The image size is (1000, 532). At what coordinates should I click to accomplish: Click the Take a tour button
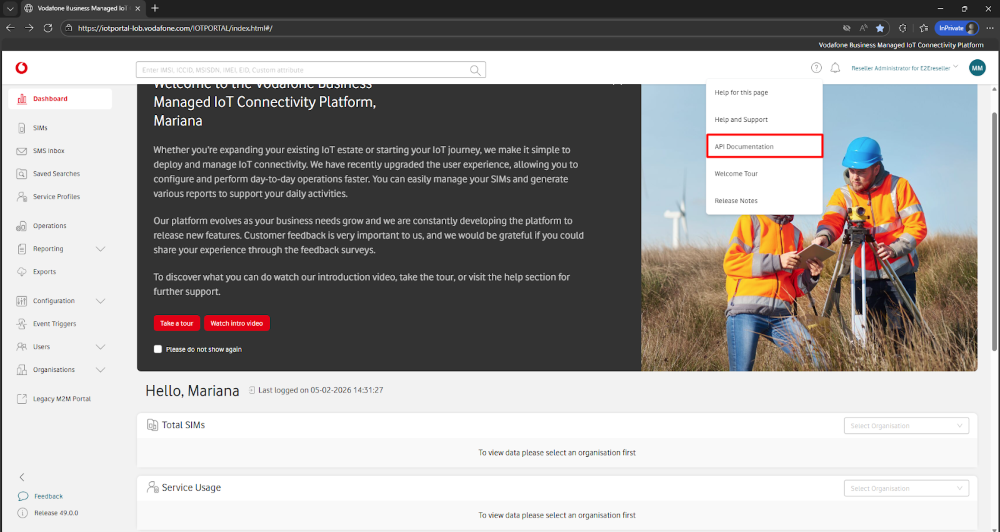(177, 323)
